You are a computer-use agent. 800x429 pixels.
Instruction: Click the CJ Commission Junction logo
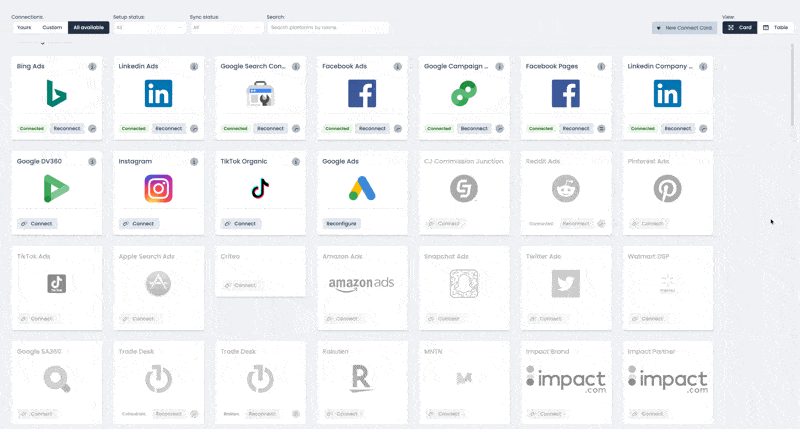coord(464,188)
